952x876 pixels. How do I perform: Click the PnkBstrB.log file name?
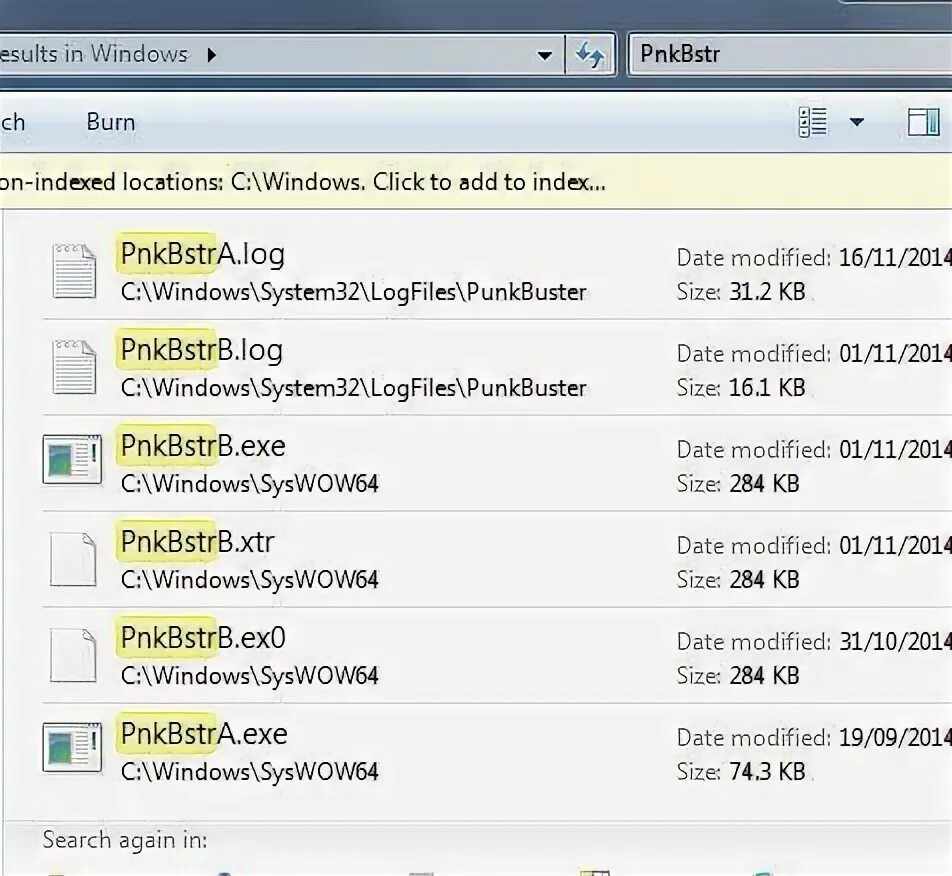(202, 350)
